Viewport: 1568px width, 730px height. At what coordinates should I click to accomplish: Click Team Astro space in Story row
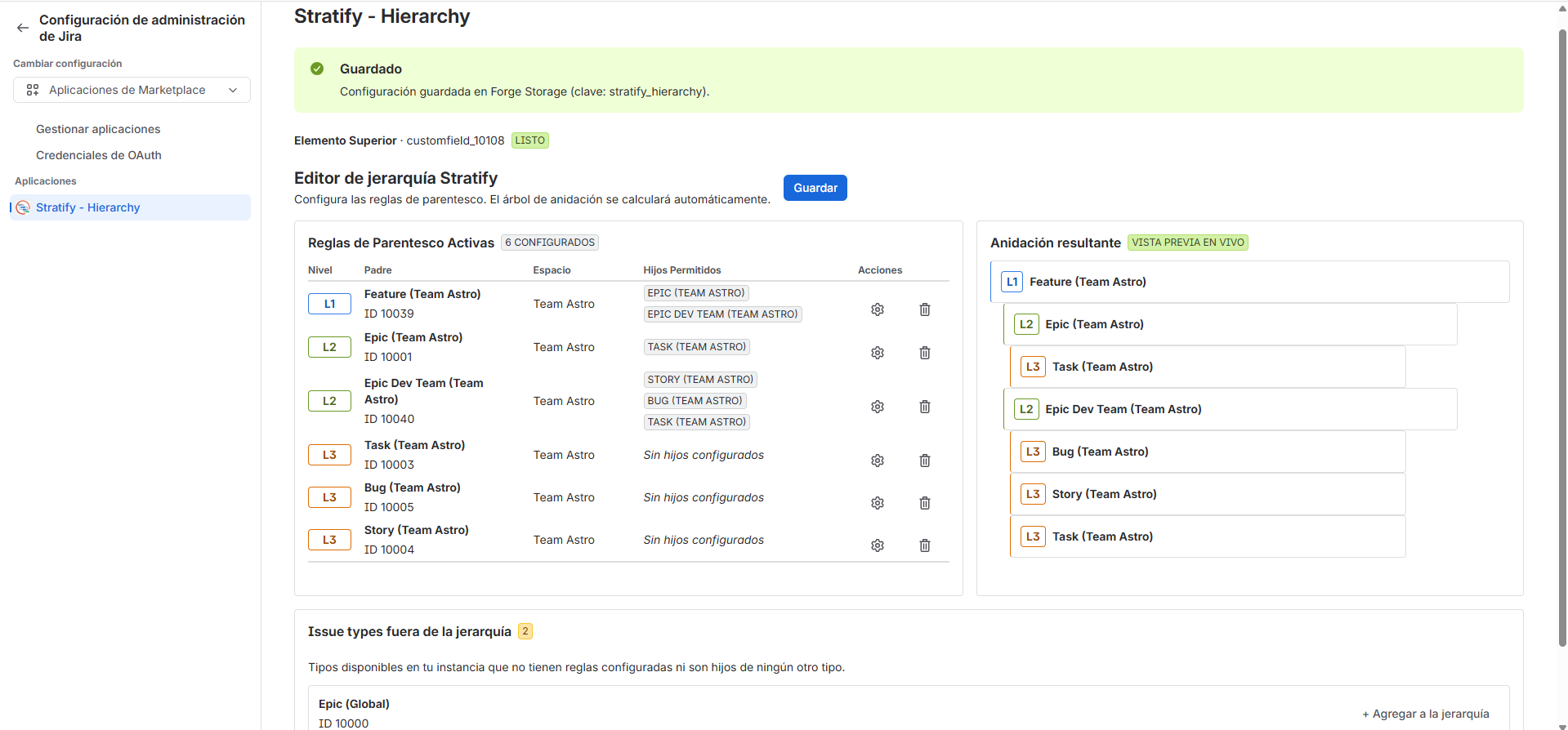(x=564, y=540)
